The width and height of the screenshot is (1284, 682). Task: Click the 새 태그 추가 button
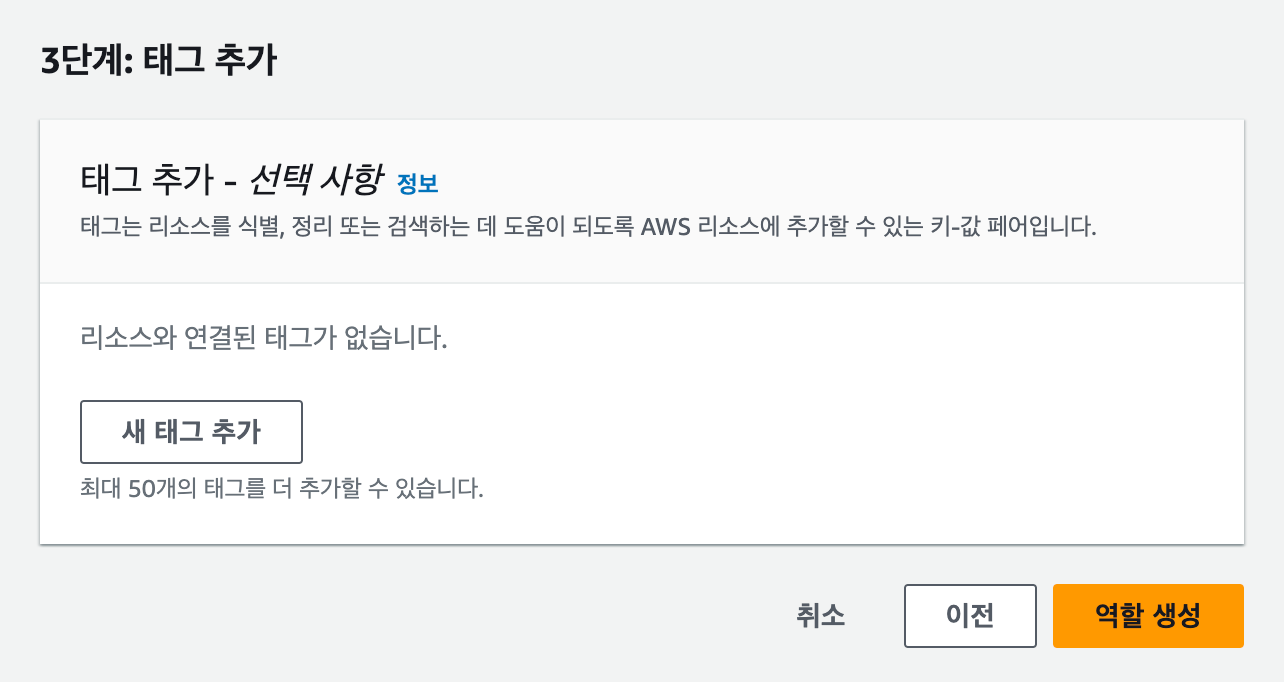[191, 432]
